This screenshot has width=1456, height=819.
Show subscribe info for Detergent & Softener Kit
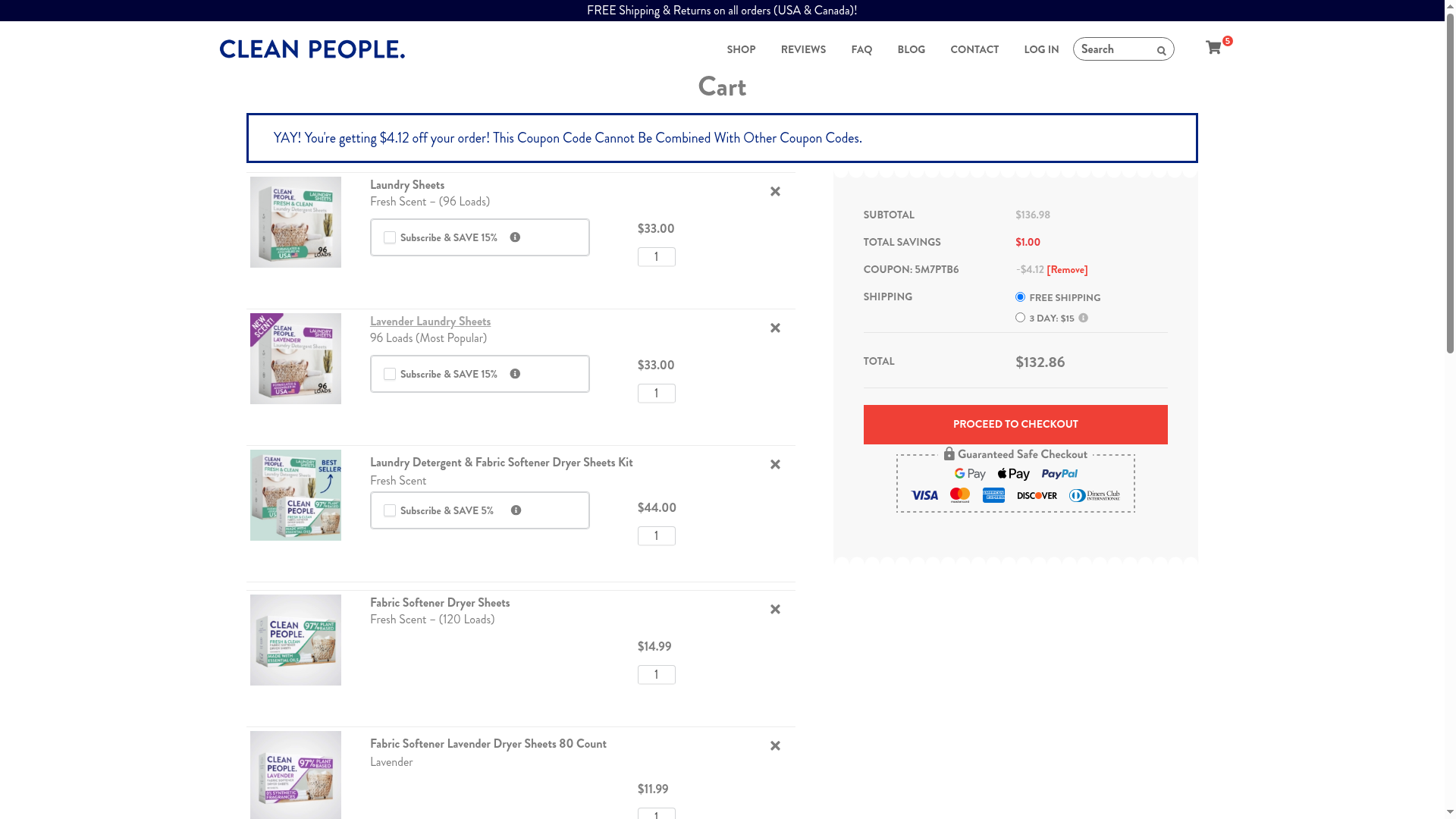tap(516, 510)
